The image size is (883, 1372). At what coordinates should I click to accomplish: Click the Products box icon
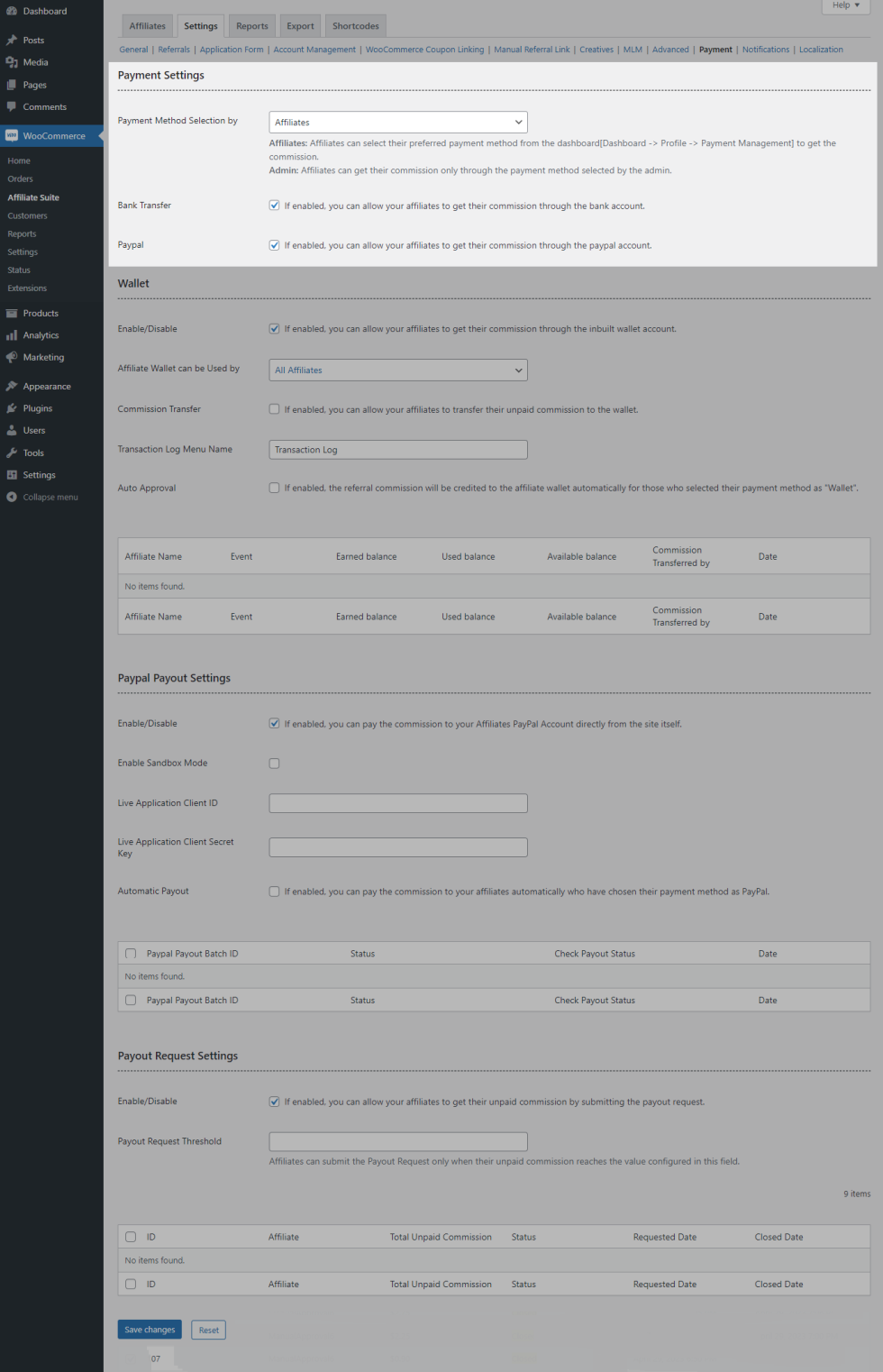tap(12, 314)
